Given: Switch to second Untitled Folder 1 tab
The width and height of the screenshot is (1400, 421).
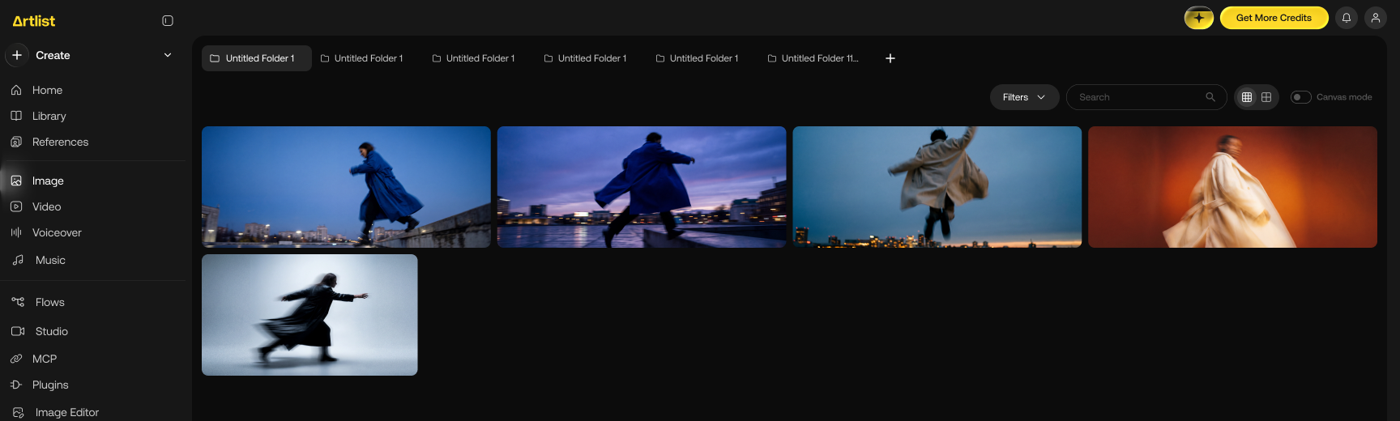Looking at the screenshot, I should [x=362, y=58].
